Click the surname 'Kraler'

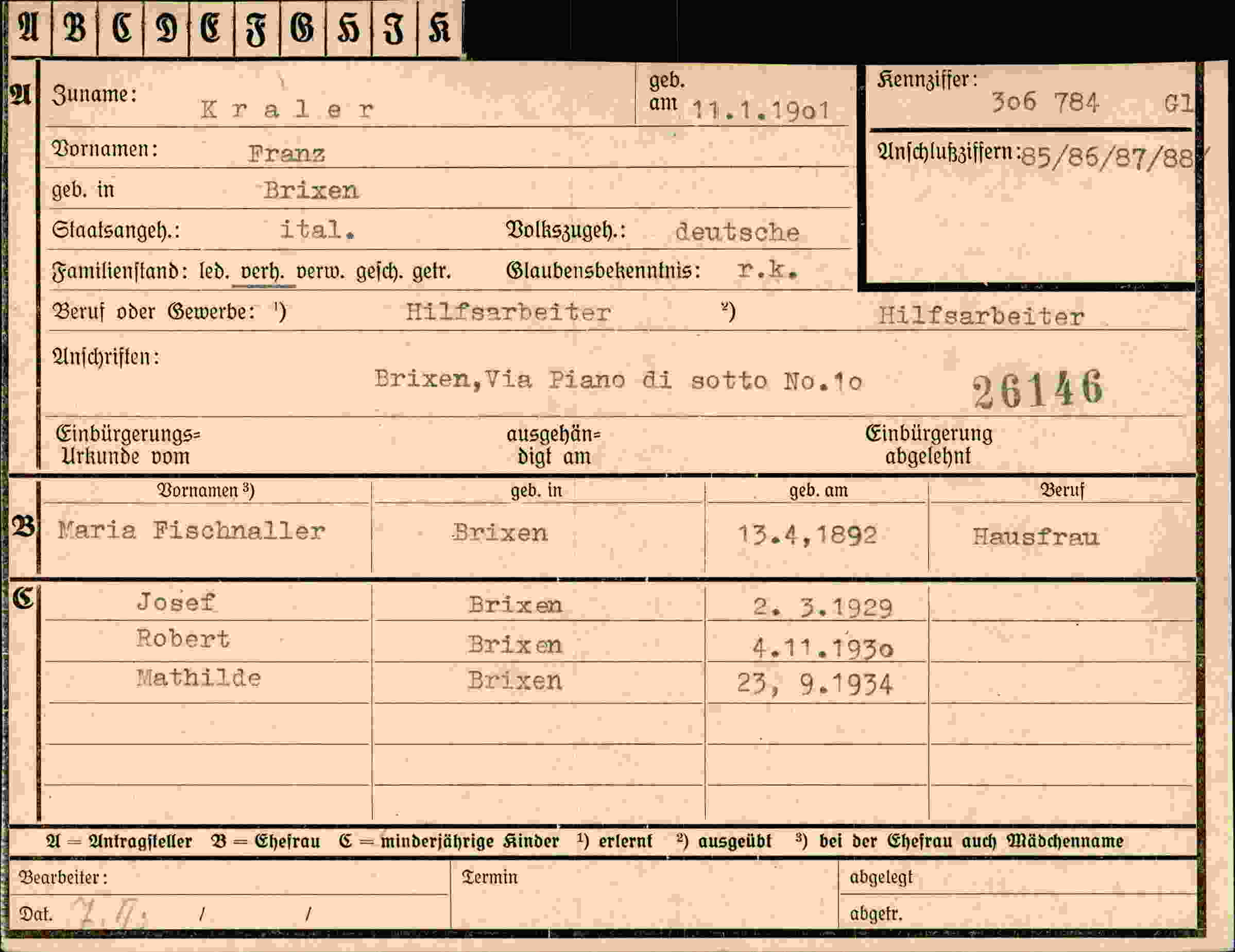pyautogui.click(x=287, y=109)
